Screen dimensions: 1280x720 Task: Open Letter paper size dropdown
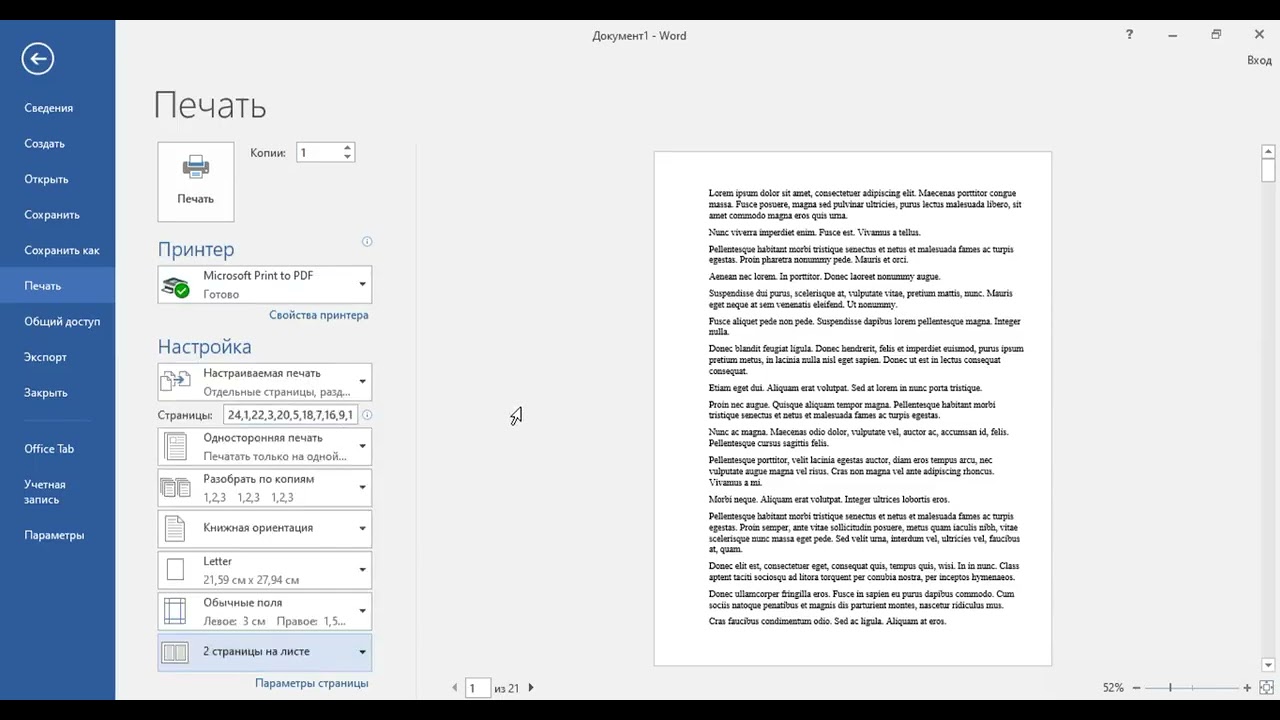pos(265,570)
